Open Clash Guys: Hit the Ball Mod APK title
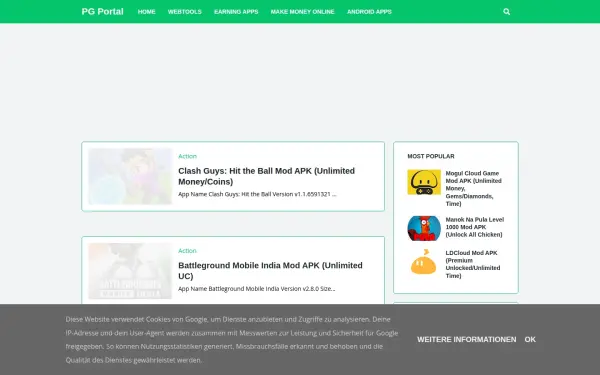The image size is (600, 375). [266, 176]
